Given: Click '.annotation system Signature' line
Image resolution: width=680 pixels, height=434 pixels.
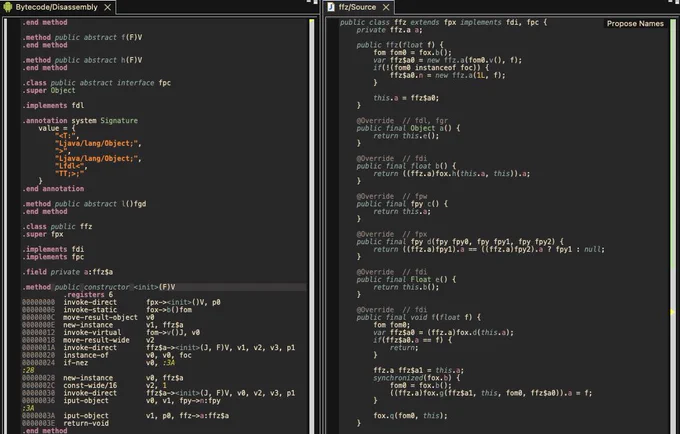Looking at the screenshot, I should [80, 121].
